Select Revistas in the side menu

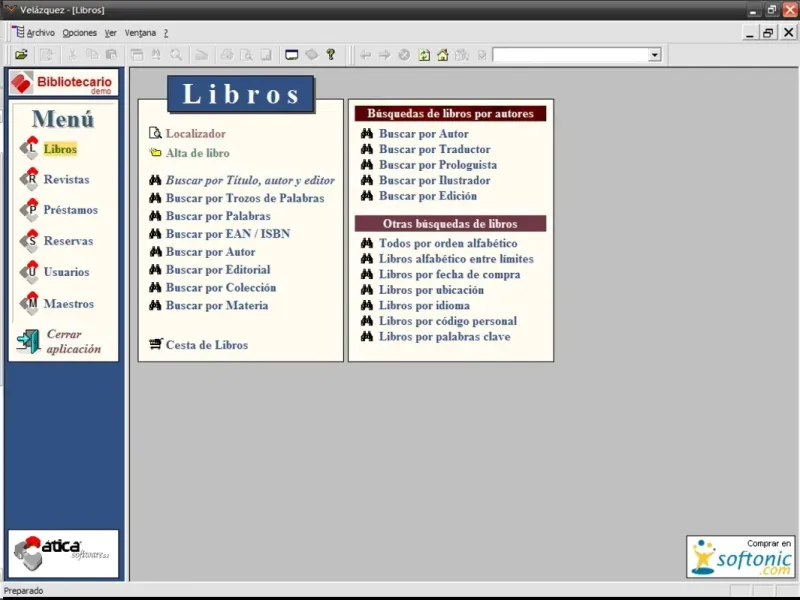(x=66, y=179)
